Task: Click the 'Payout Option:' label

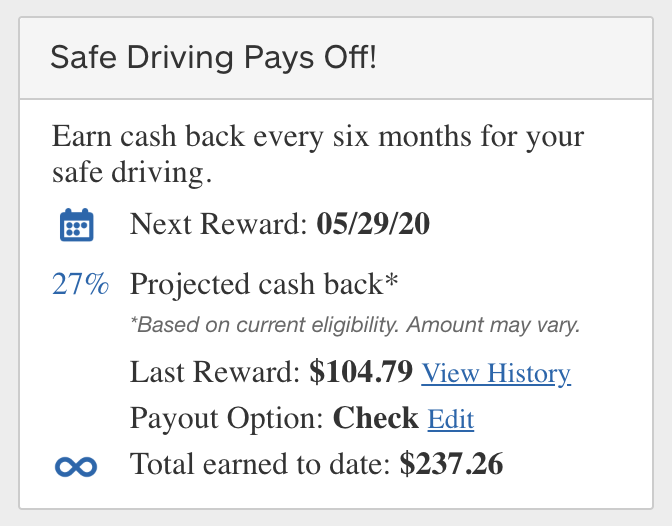Action: pos(227,418)
